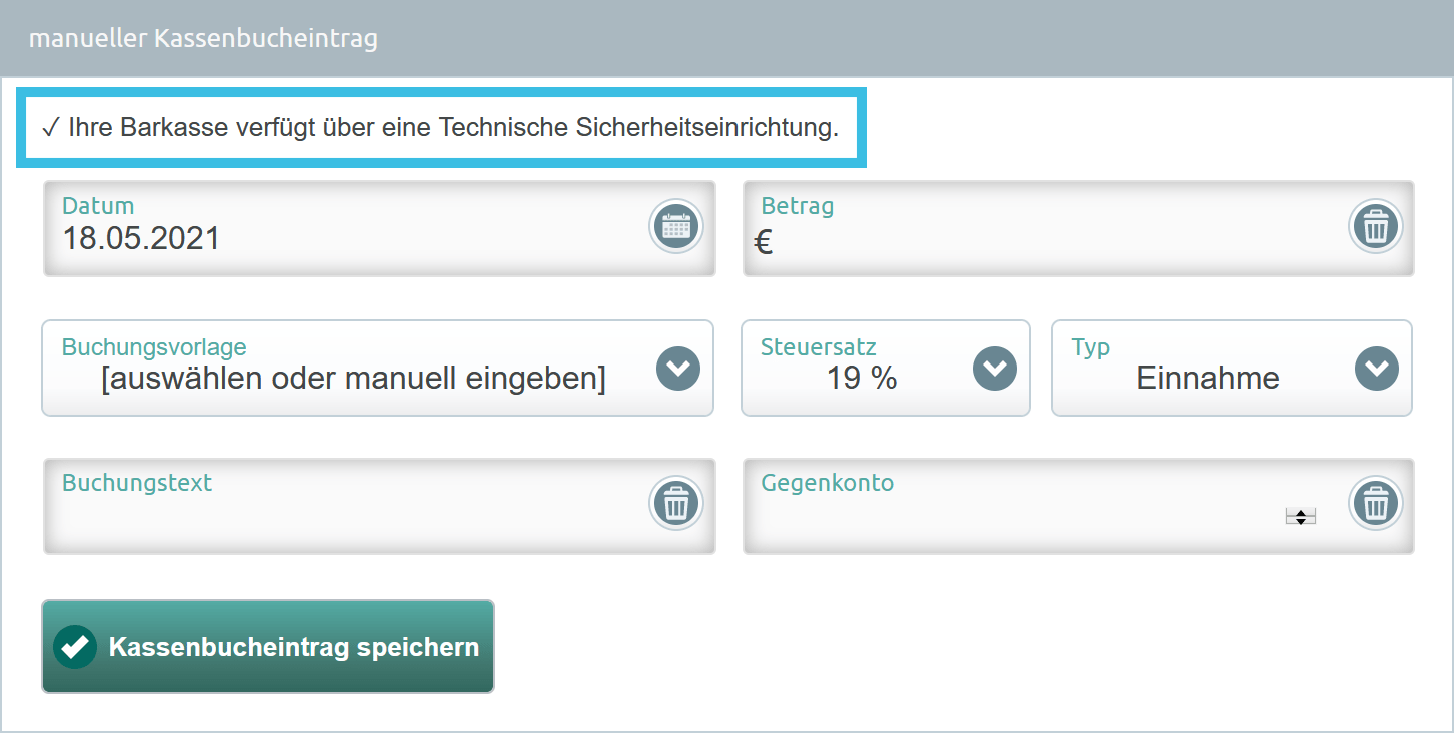The image size is (1454, 733).
Task: Click the checkmark icon on save button
Action: [x=75, y=646]
